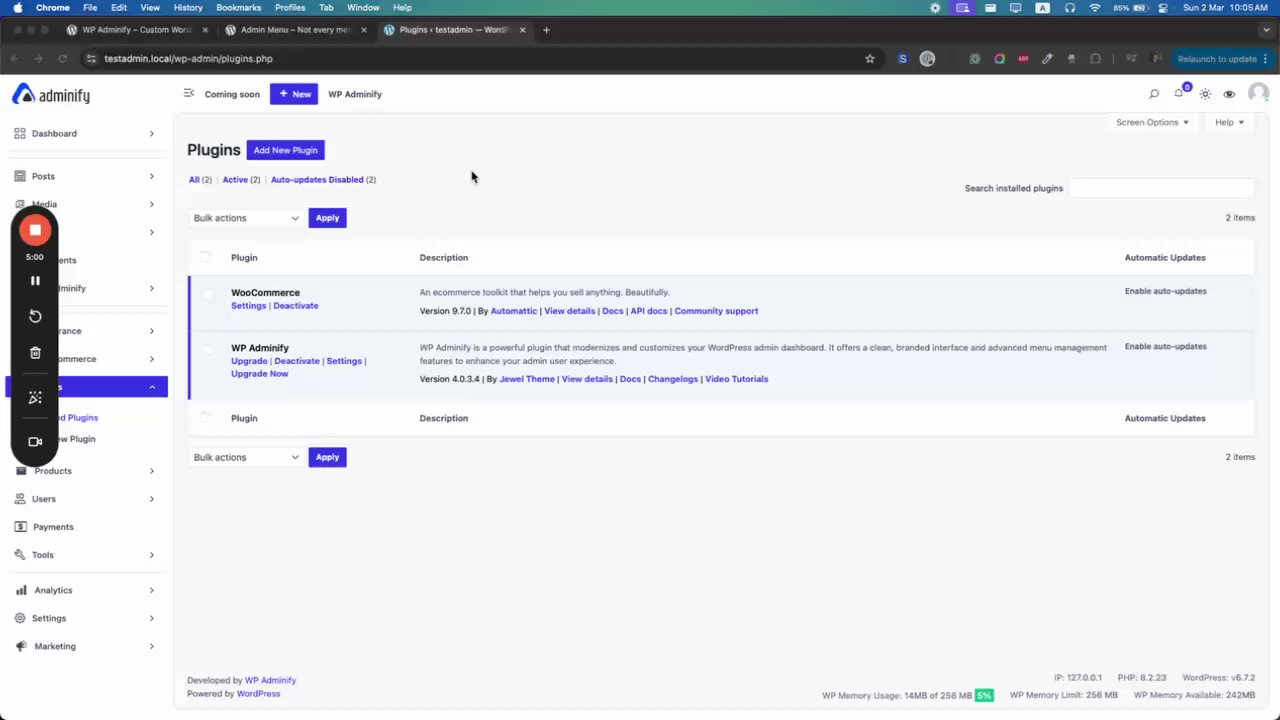Screen dimensions: 1280x720
Task: Click the Tools wrench icon
Action: [x=20, y=554]
